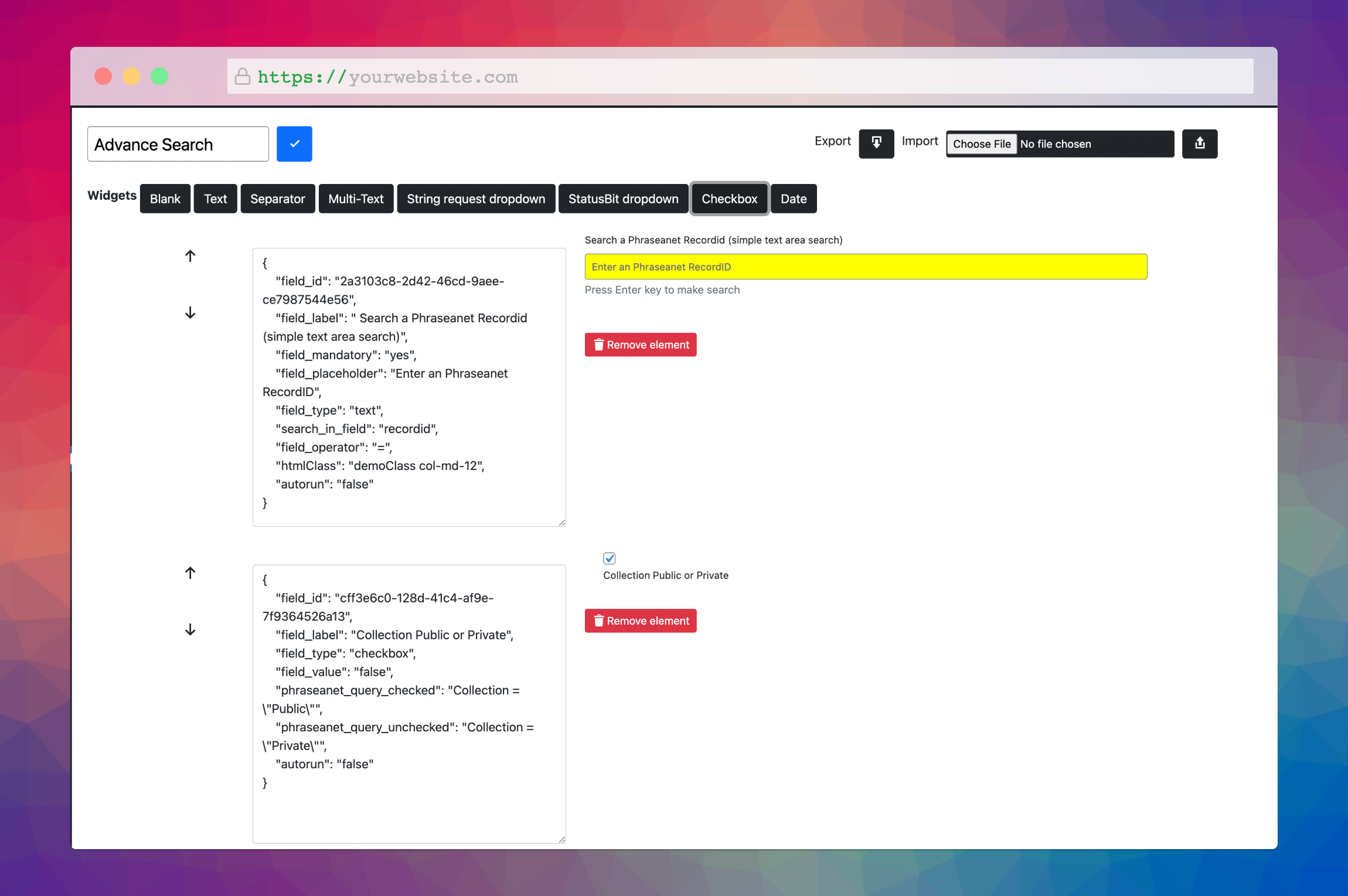Remove the Collection Public or Private element
Image resolution: width=1348 pixels, height=896 pixels.
pos(641,621)
